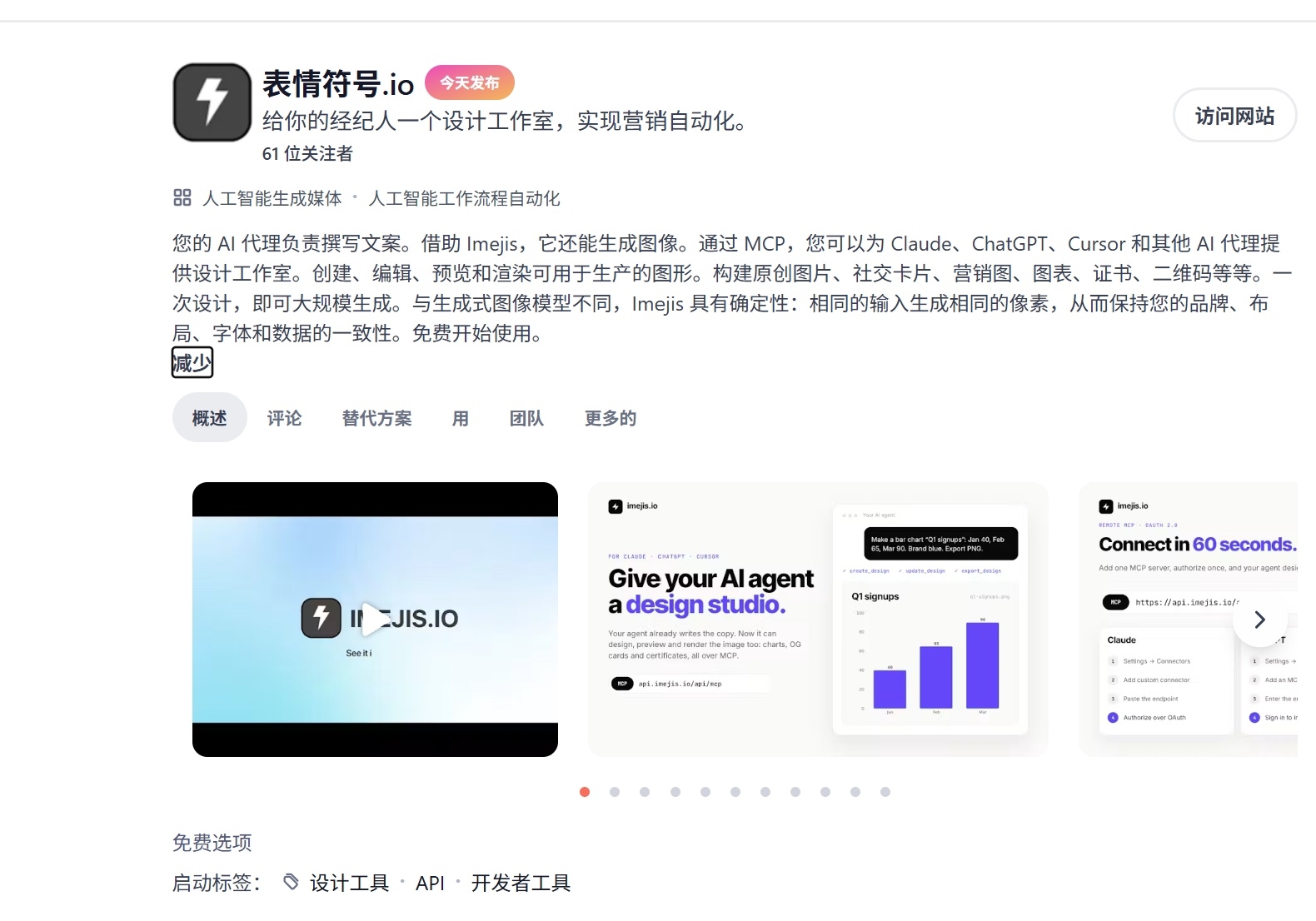Select the ninth carousel dot
The image size is (1316, 921).
click(x=825, y=792)
